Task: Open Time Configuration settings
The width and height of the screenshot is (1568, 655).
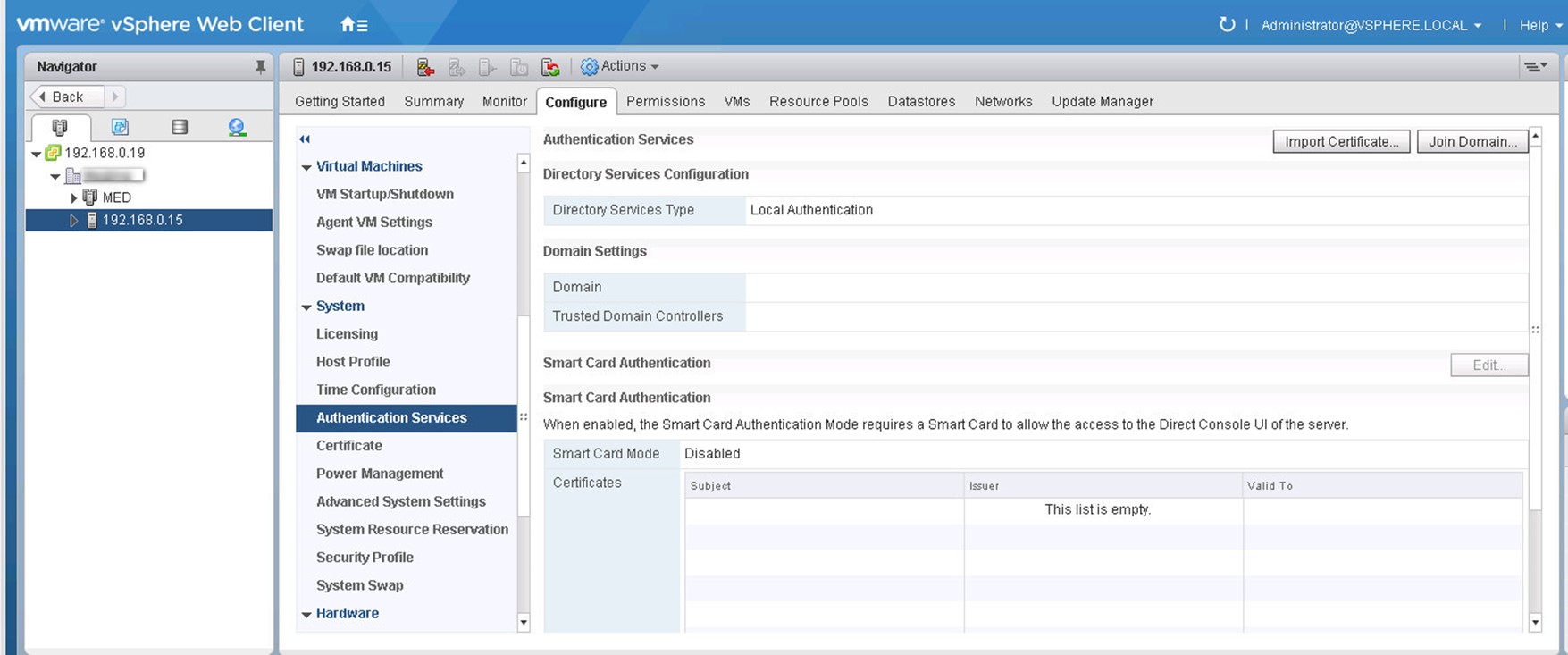Action: click(x=376, y=389)
